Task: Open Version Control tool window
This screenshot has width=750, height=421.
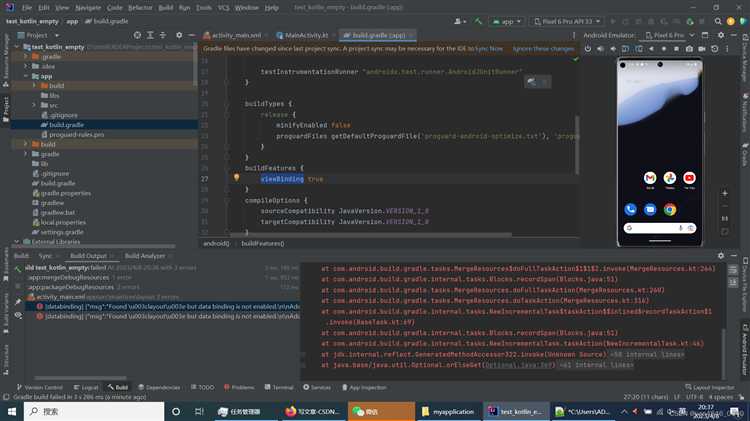Action: (x=39, y=387)
